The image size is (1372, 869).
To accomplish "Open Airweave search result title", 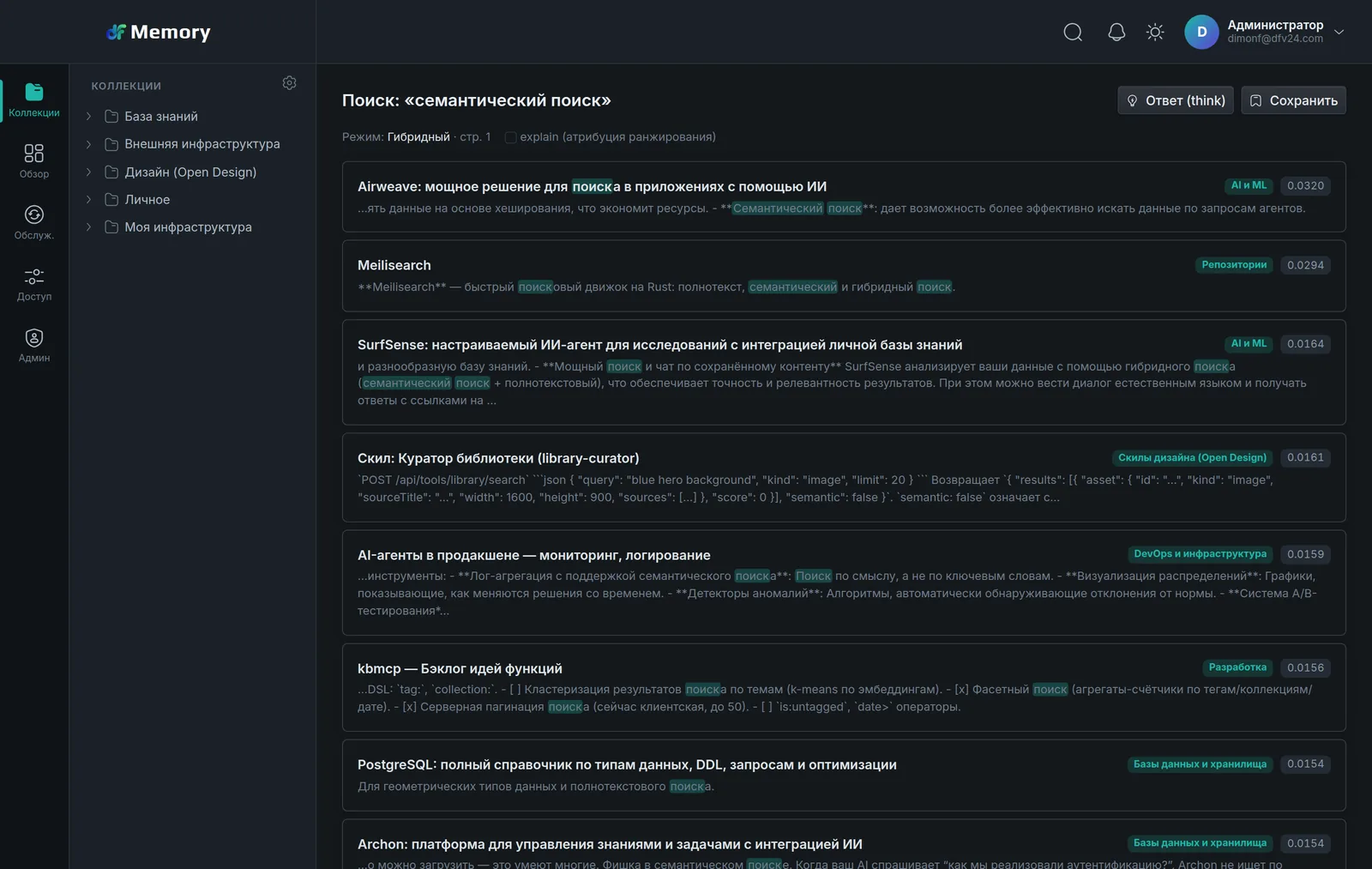I will click(x=592, y=186).
